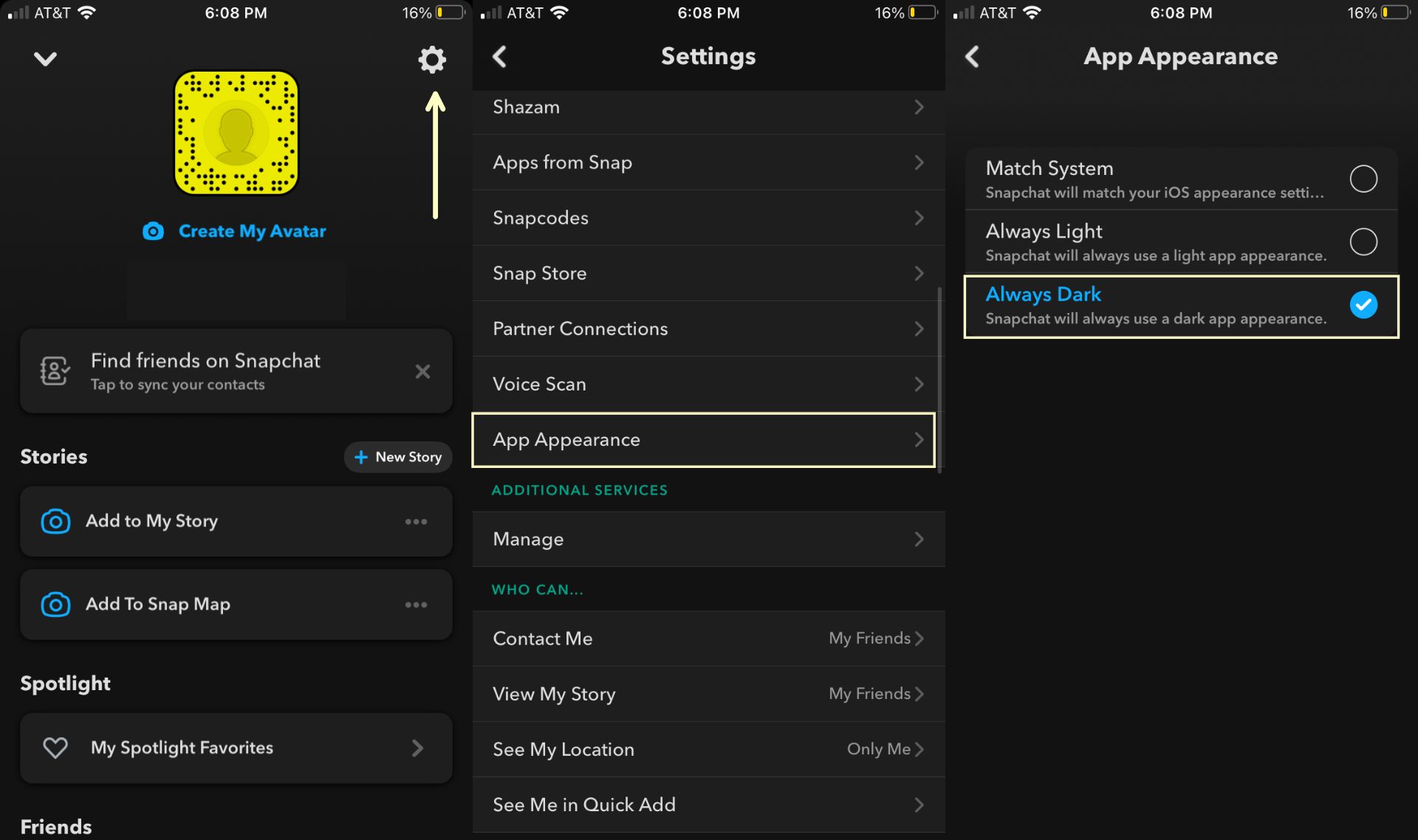Tap the Add to My Story camera icon
Viewport: 1418px width, 840px height.
pos(55,519)
